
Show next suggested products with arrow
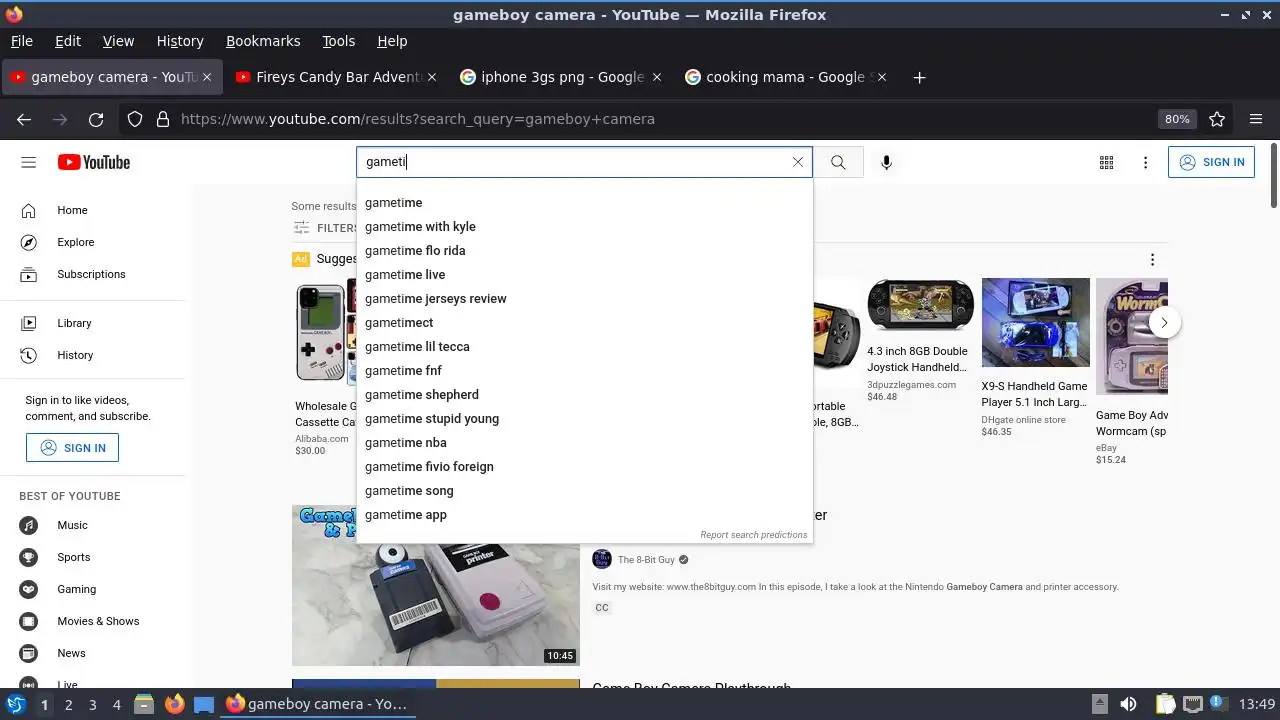coord(1164,322)
